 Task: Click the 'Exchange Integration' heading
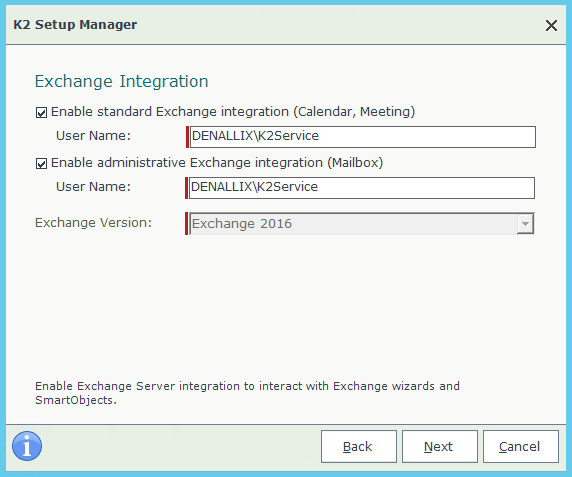tap(121, 81)
